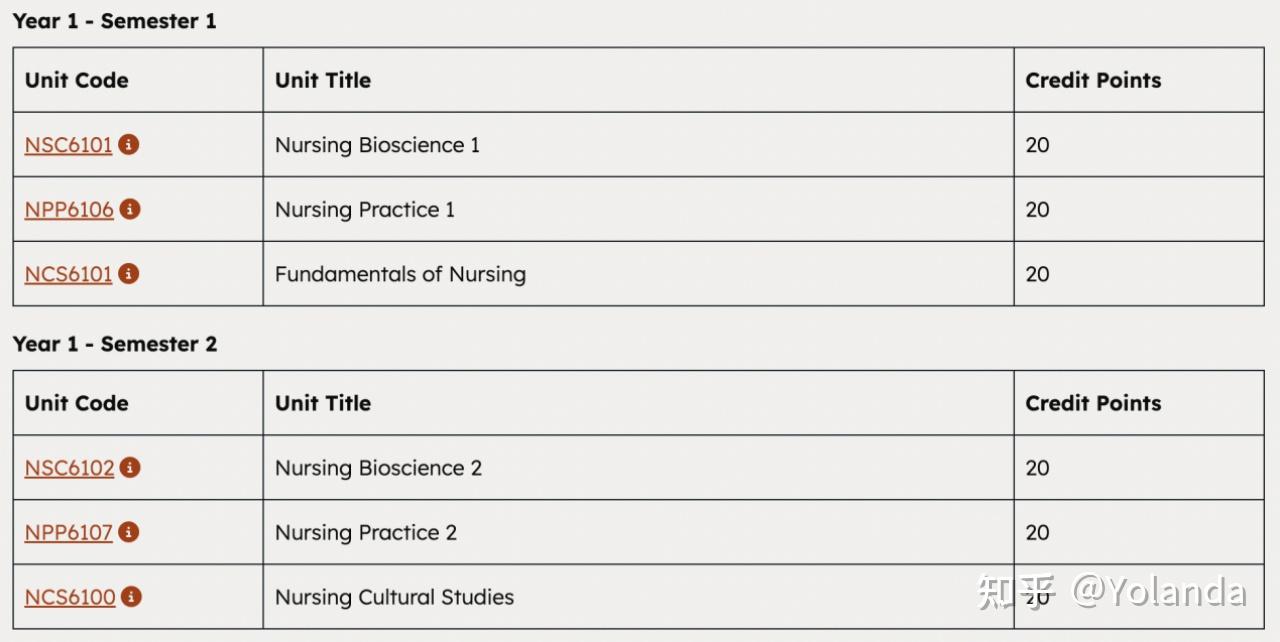
Task: Click the info icon beside NSC6102
Action: click(x=130, y=467)
